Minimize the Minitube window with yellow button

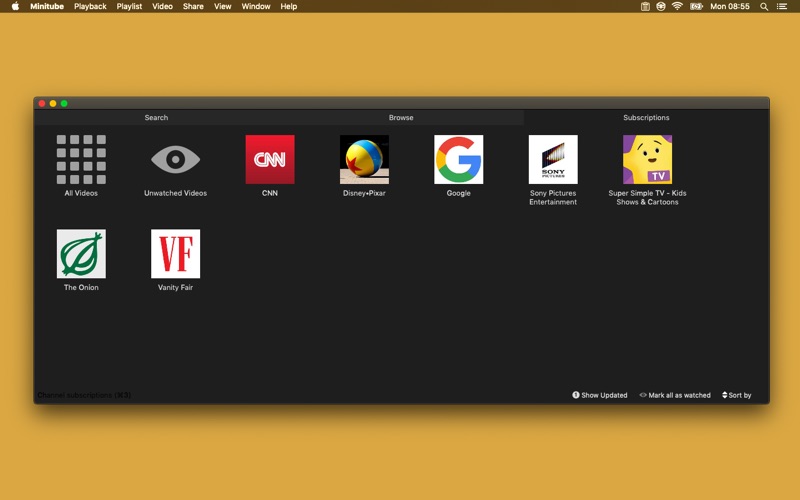pyautogui.click(x=53, y=104)
